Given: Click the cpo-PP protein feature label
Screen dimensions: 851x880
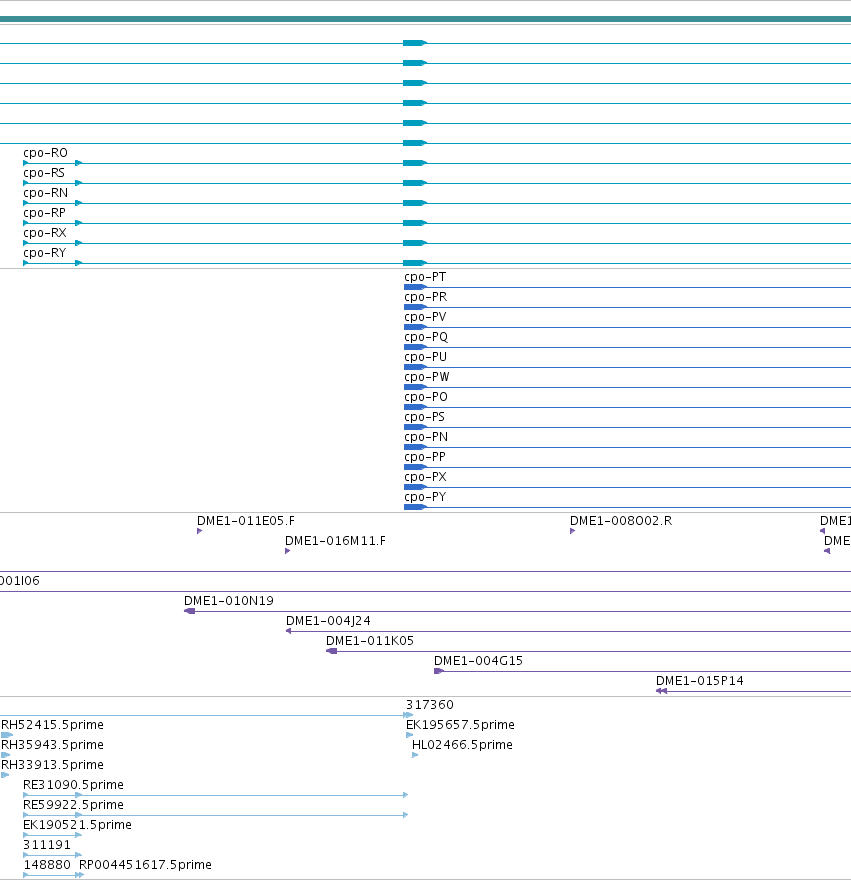Looking at the screenshot, I should 425,457.
